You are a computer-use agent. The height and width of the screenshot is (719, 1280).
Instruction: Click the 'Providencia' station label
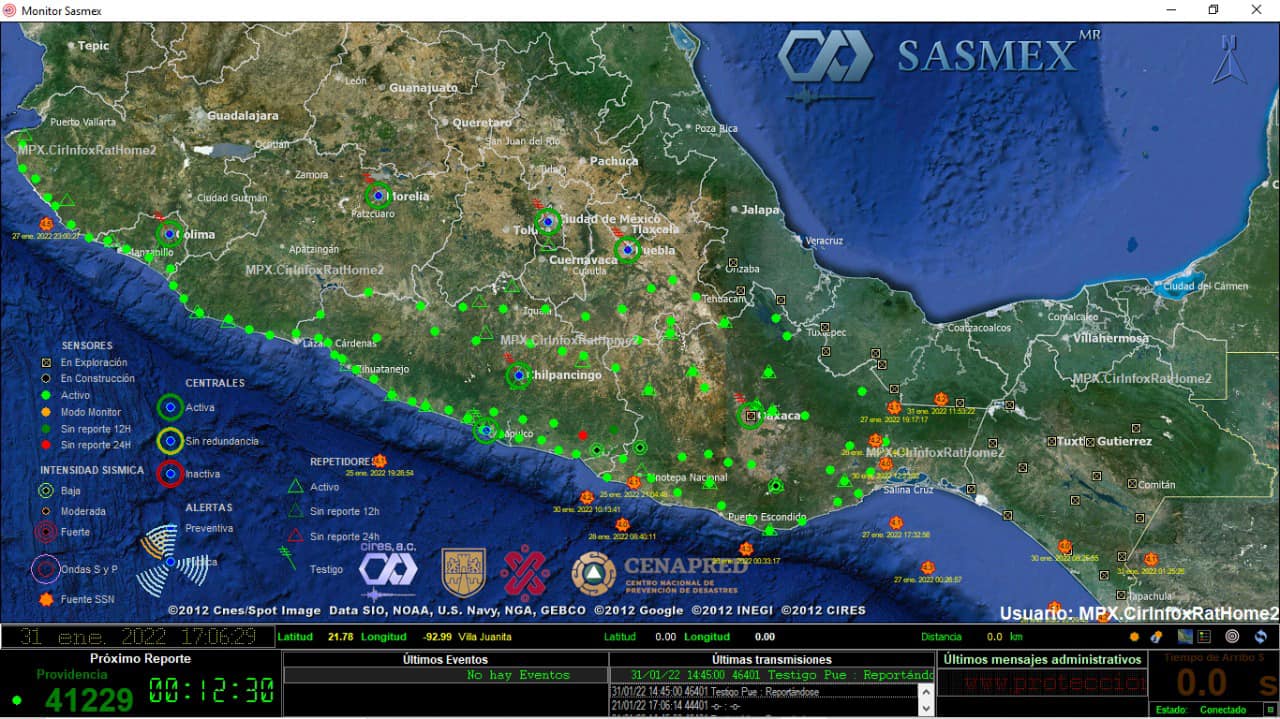coord(71,675)
